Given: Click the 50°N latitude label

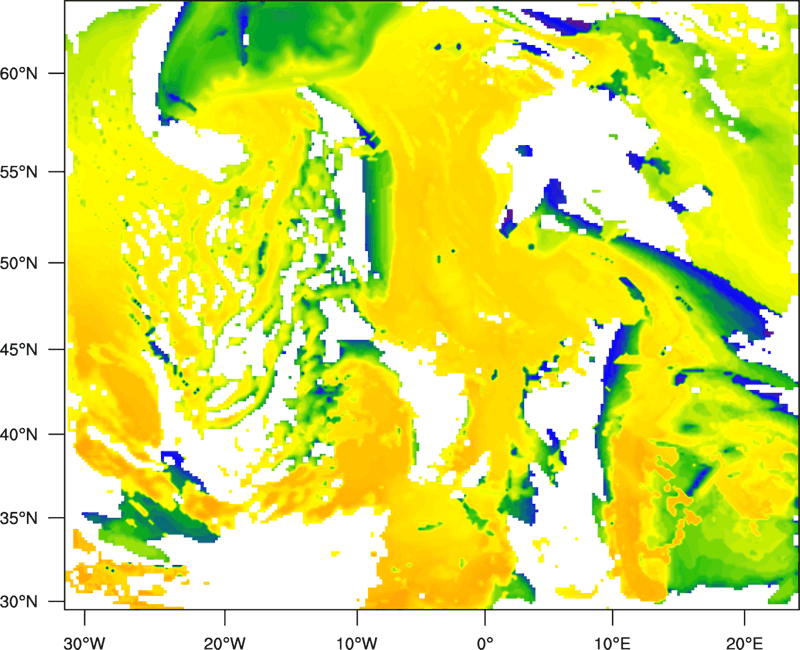Looking at the screenshot, I should pyautogui.click(x=19, y=263).
